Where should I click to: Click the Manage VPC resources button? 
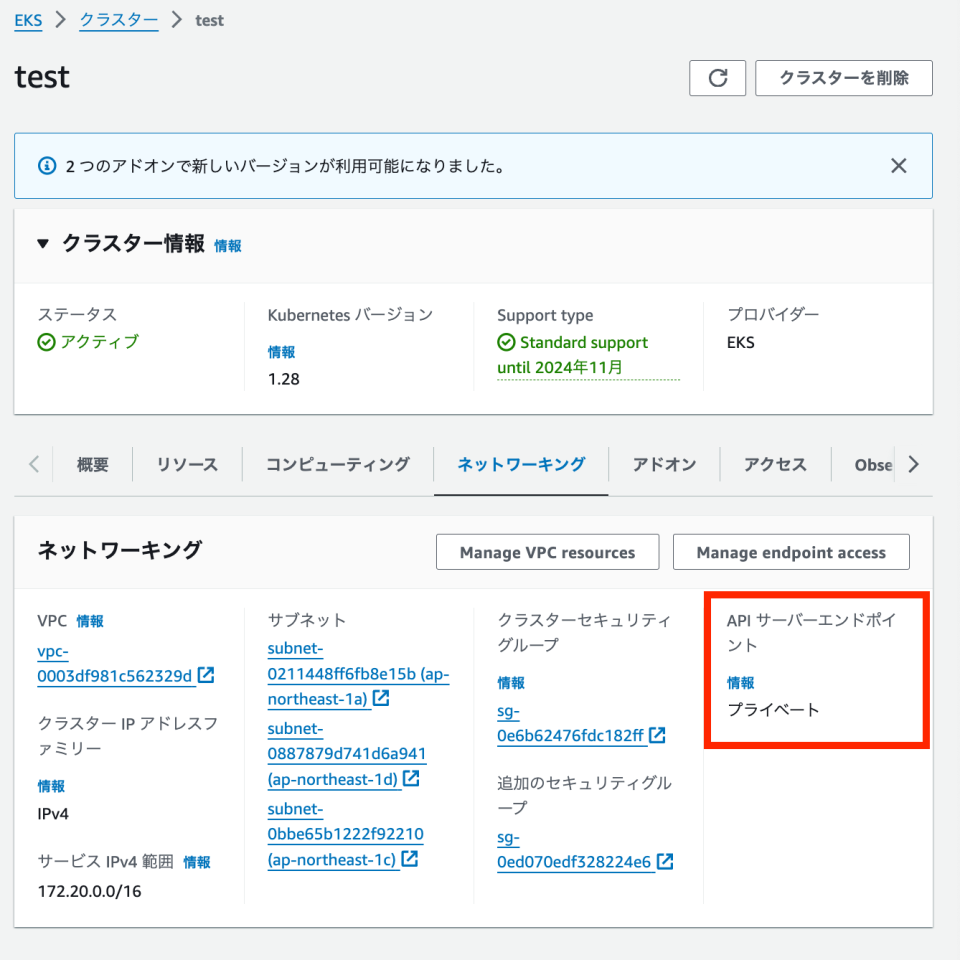547,551
